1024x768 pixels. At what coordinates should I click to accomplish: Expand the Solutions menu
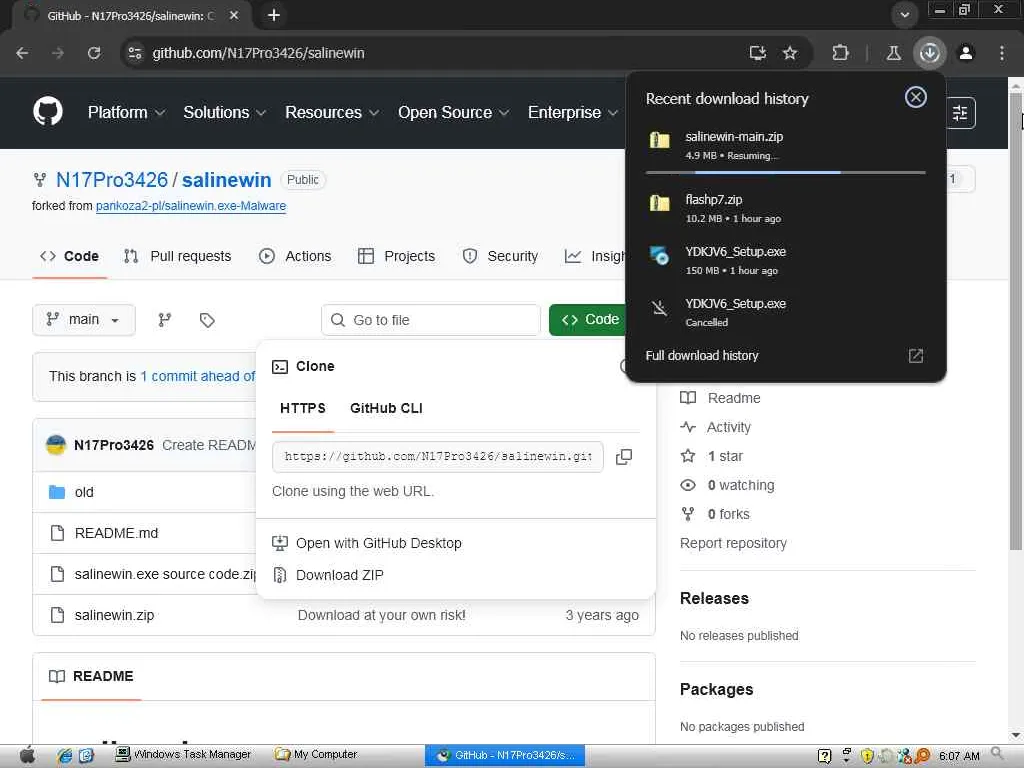224,112
